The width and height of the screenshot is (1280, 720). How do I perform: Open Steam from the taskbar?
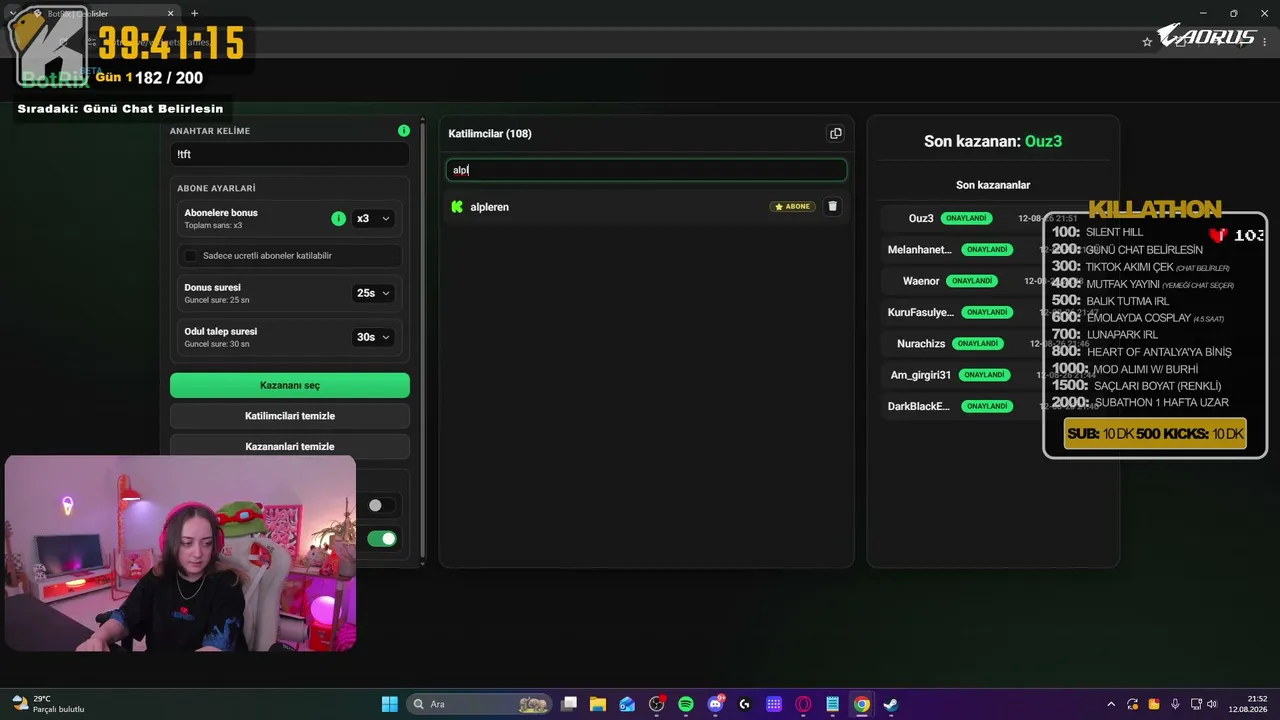coord(890,704)
